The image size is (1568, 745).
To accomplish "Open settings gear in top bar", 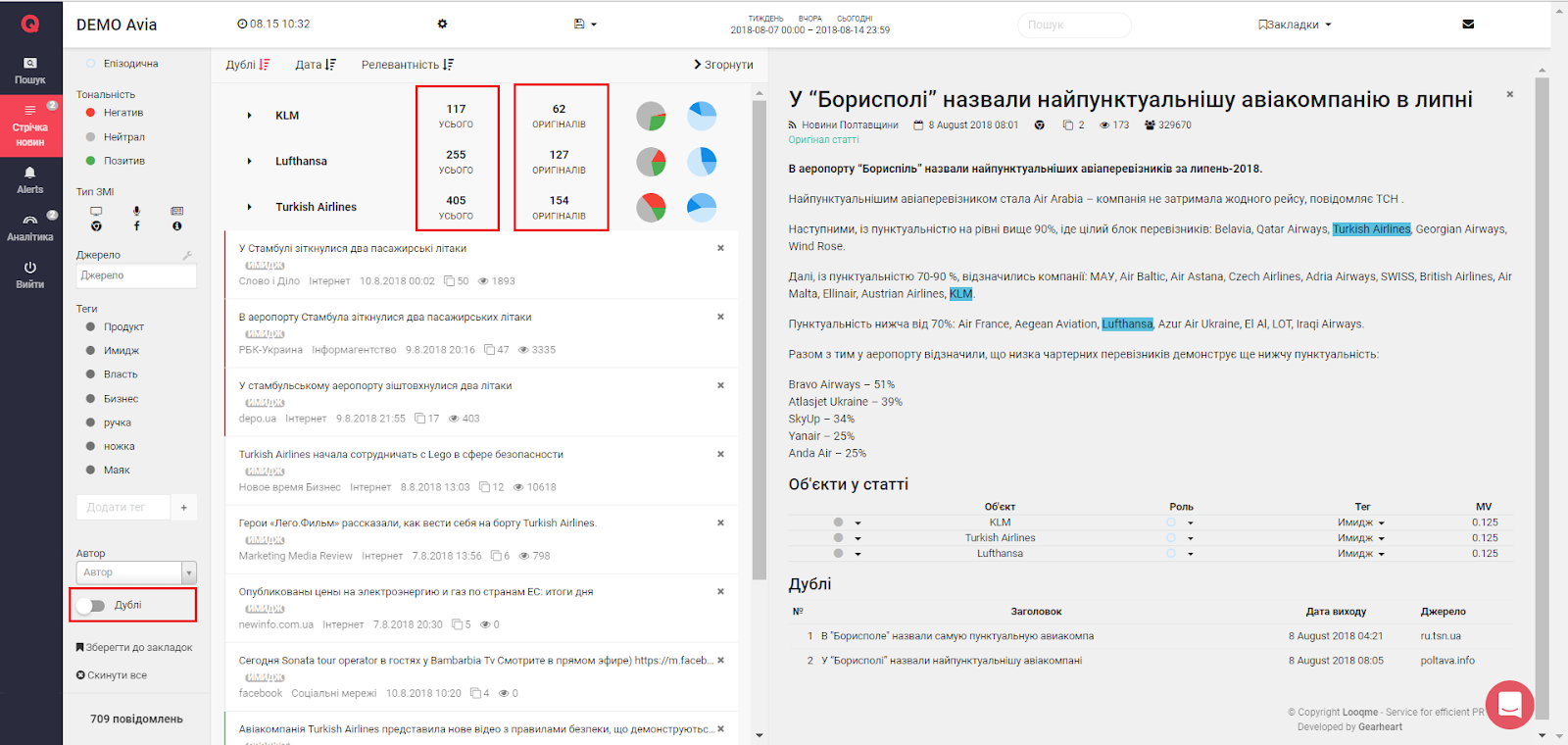I will 442,24.
